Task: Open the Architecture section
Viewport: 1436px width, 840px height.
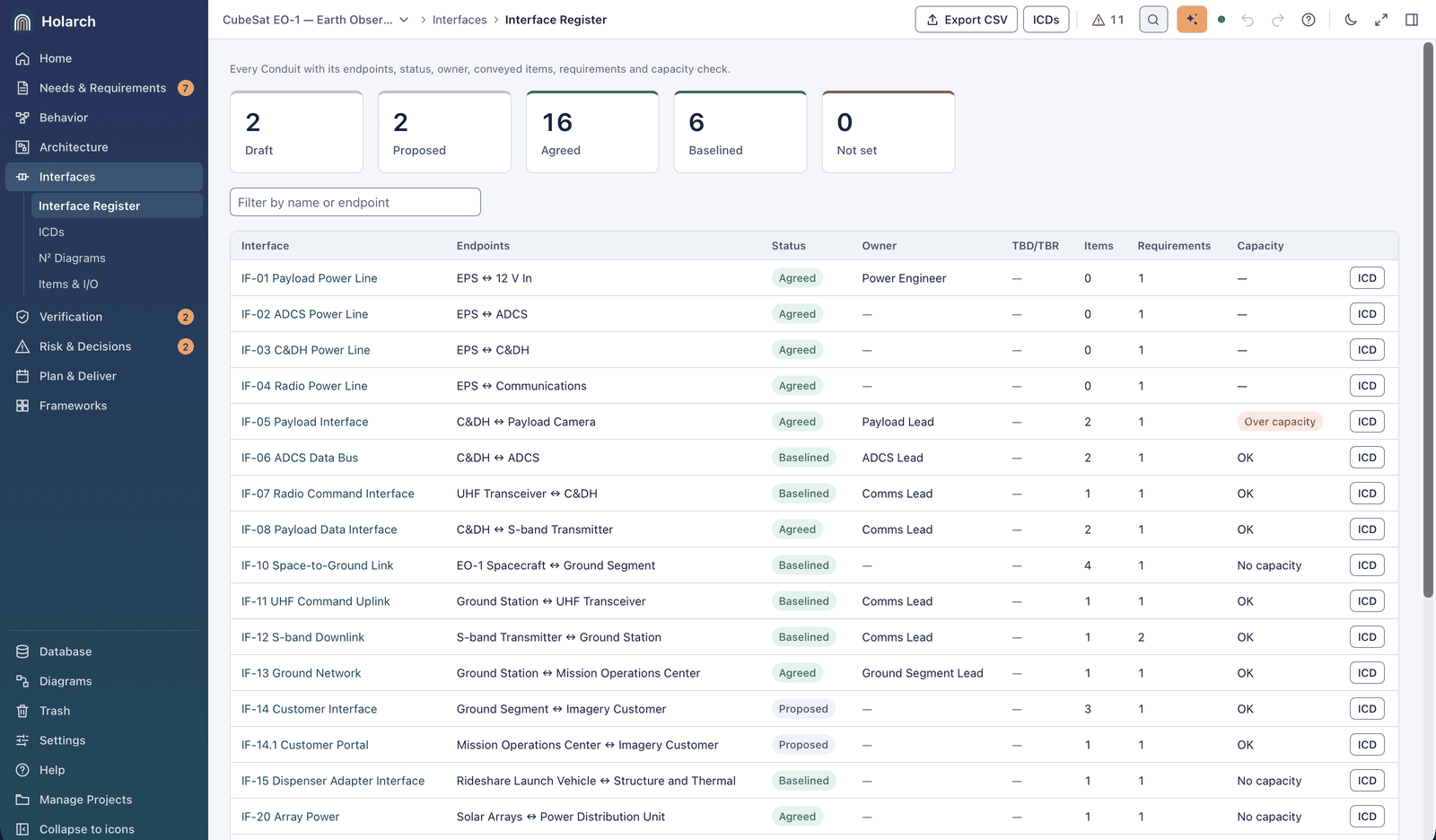Action: pyautogui.click(x=104, y=147)
